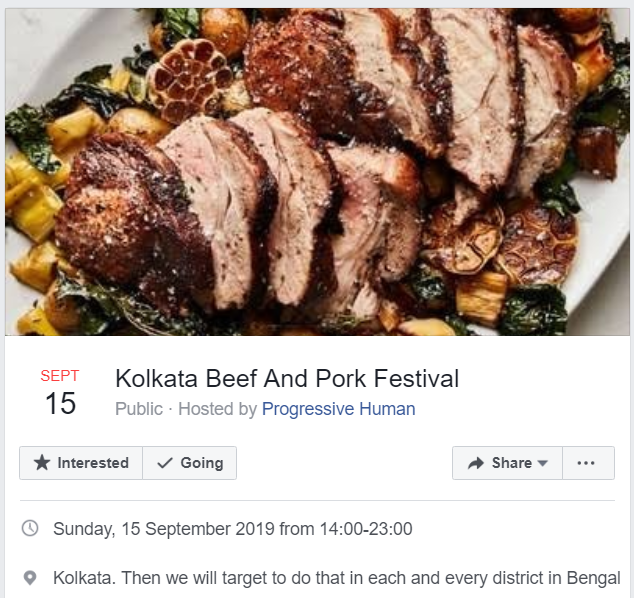Click the location pin icon
The image size is (634, 598).
(x=30, y=578)
